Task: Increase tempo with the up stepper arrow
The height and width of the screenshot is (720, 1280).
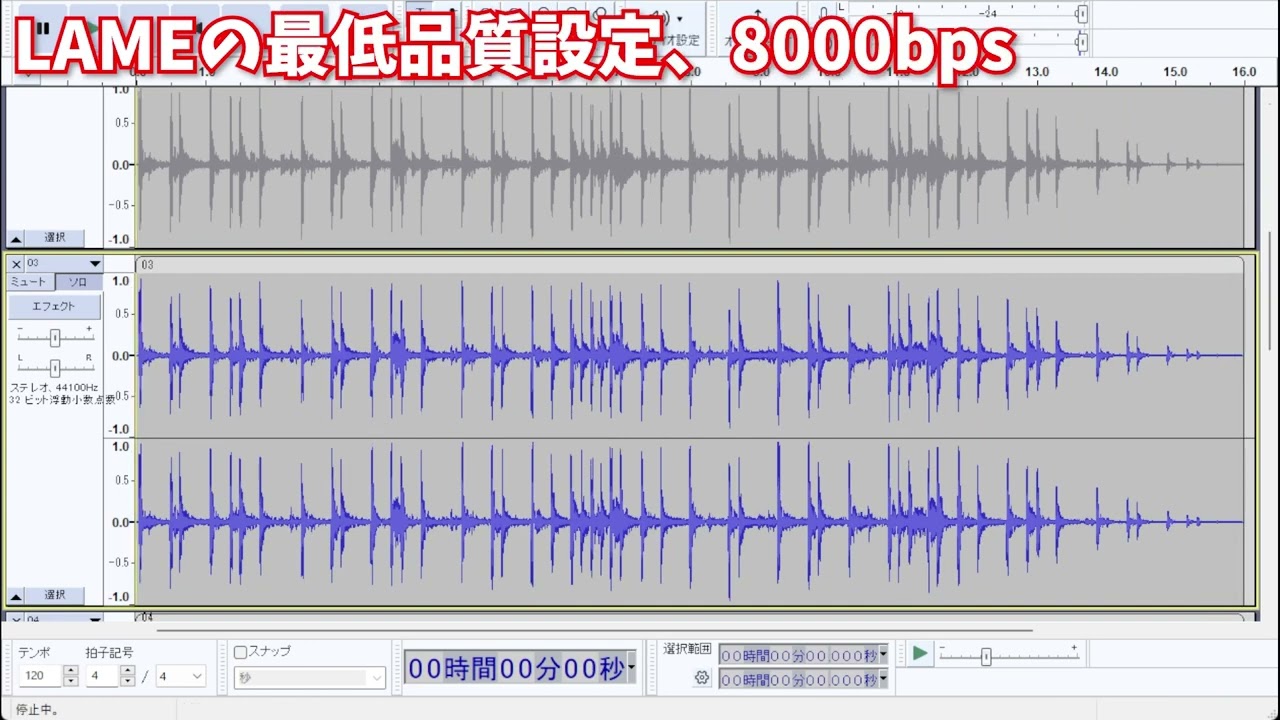Action: tap(71, 671)
